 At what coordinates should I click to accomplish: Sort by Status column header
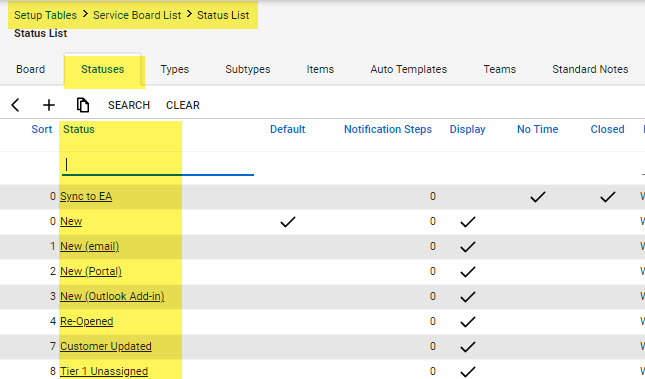tap(79, 129)
